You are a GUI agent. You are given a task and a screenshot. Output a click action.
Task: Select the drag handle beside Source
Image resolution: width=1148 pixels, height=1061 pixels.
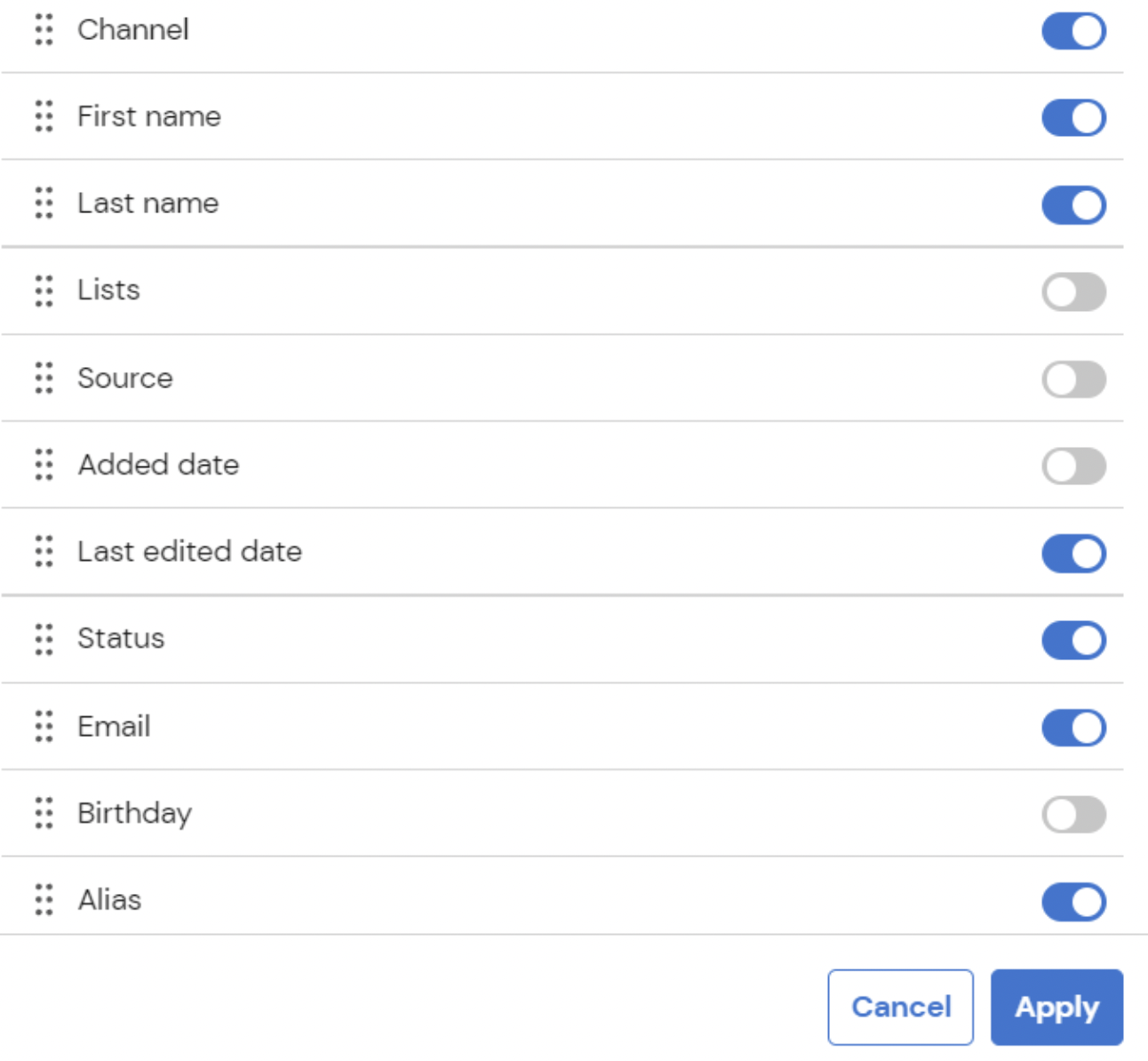(x=44, y=378)
